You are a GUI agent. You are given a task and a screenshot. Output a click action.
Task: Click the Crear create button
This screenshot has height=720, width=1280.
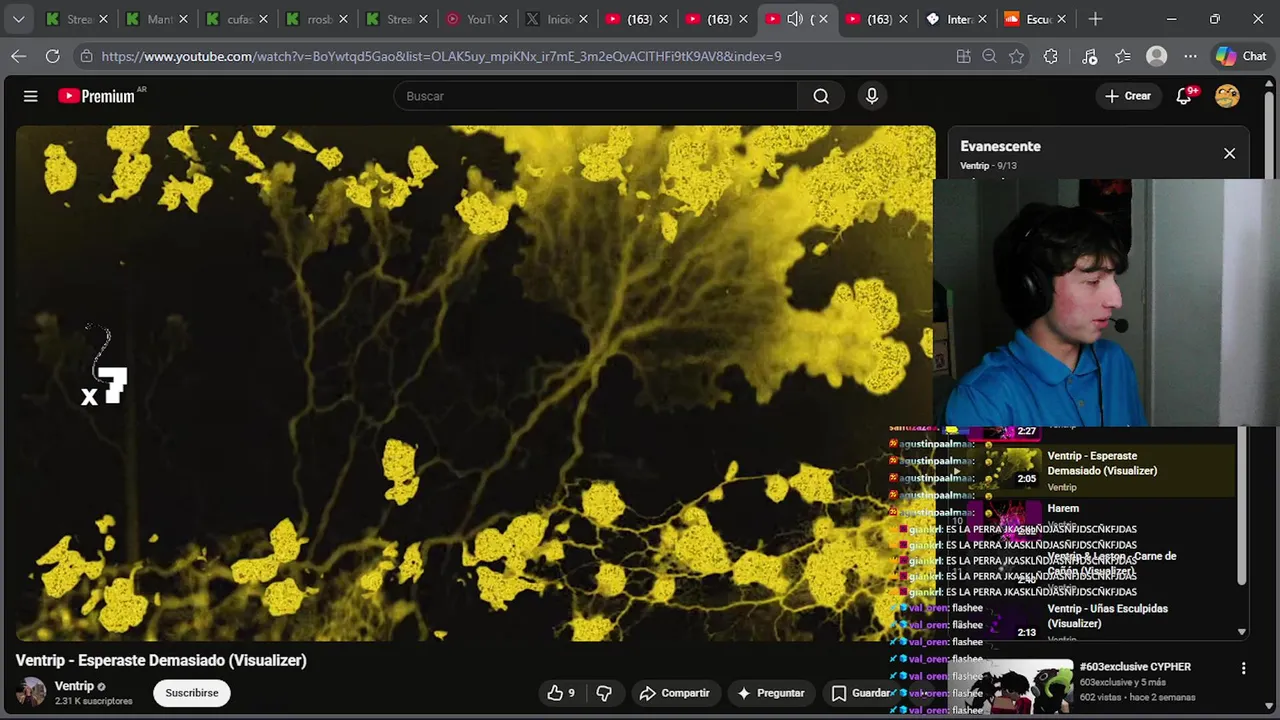point(1128,96)
